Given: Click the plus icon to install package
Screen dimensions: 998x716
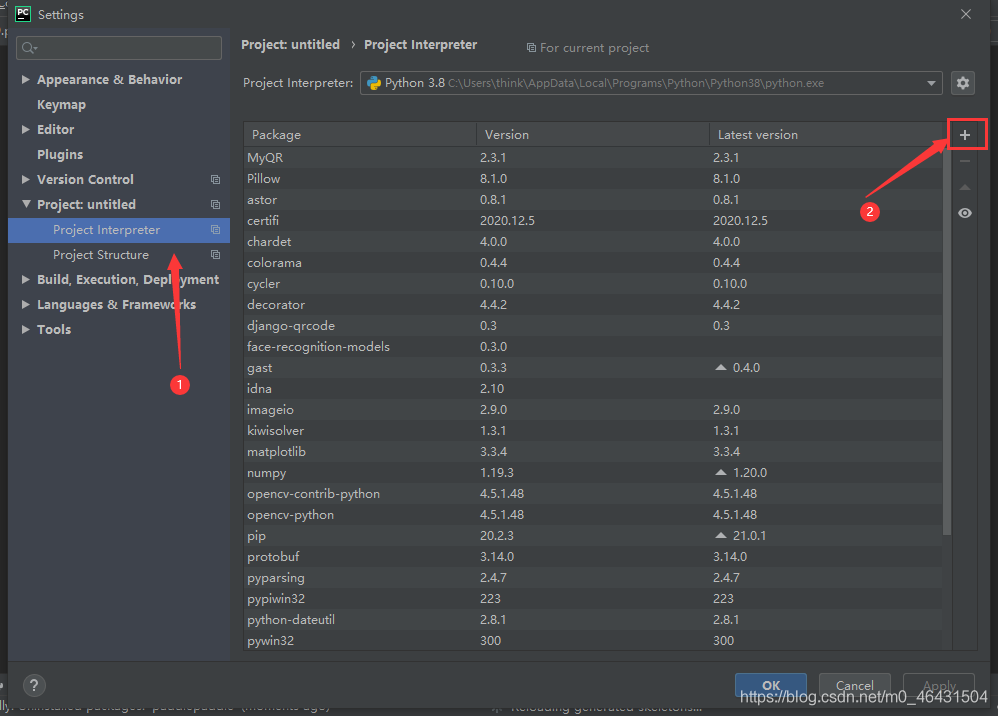Looking at the screenshot, I should [964, 135].
